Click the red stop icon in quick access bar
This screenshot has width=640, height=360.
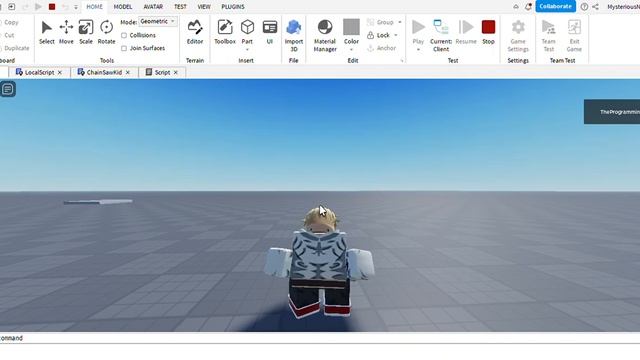pos(52,7)
